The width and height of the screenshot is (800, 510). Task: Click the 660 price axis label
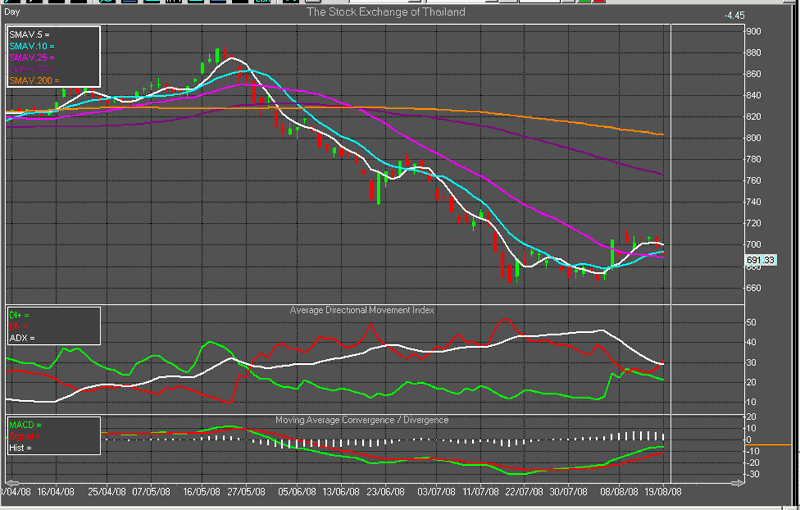coord(754,288)
